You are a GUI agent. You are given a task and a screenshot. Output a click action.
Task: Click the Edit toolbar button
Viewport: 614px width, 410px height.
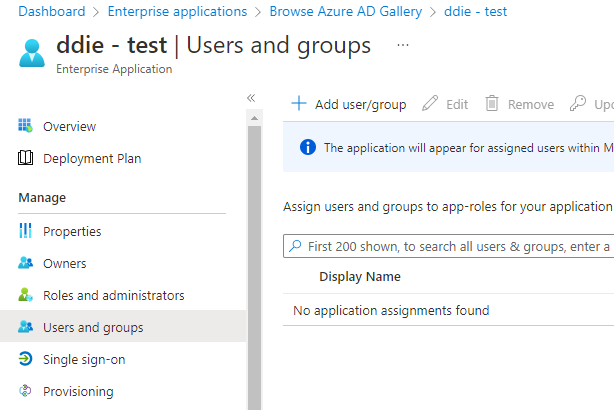445,104
